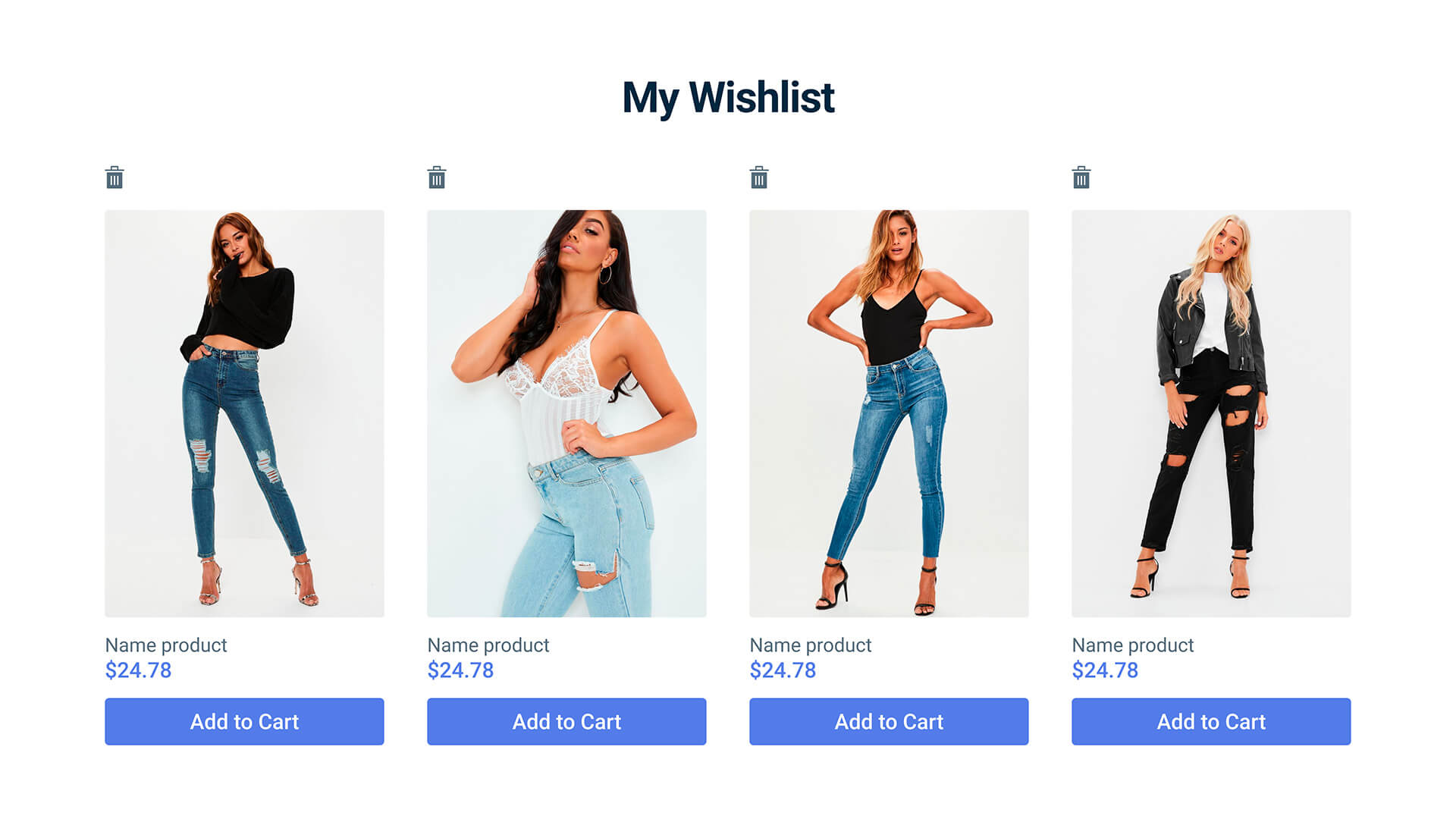1456x819 pixels.
Task: Select third product's Name product title
Action: tap(811, 645)
